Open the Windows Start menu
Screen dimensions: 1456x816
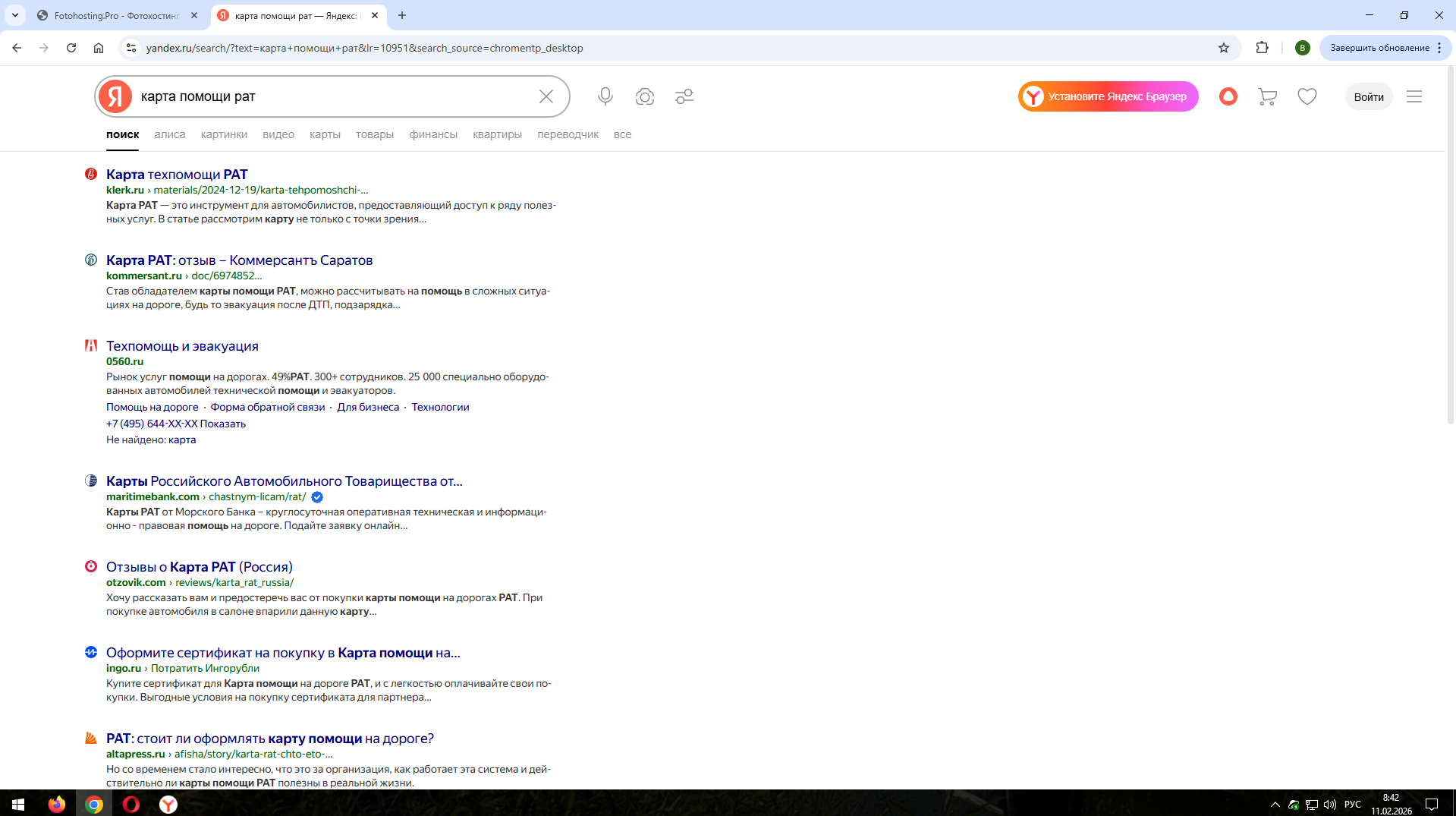coord(18,804)
